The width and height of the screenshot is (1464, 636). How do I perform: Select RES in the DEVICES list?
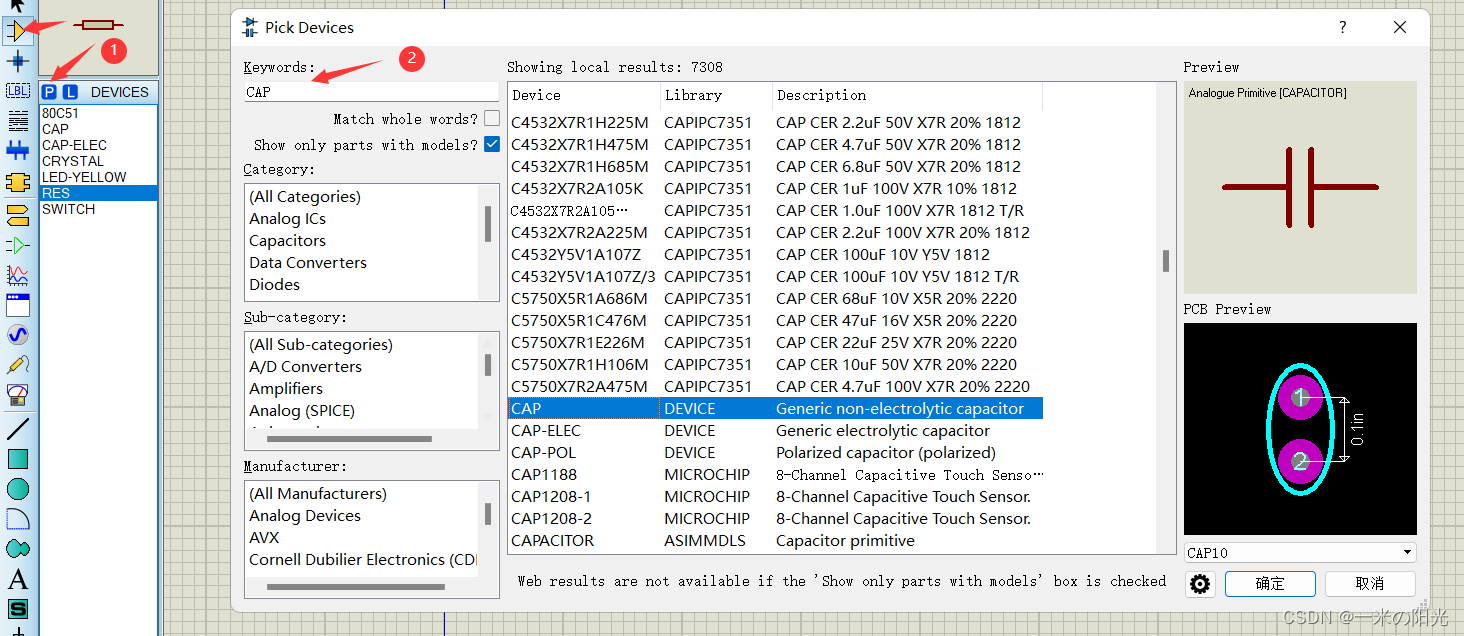(x=98, y=193)
